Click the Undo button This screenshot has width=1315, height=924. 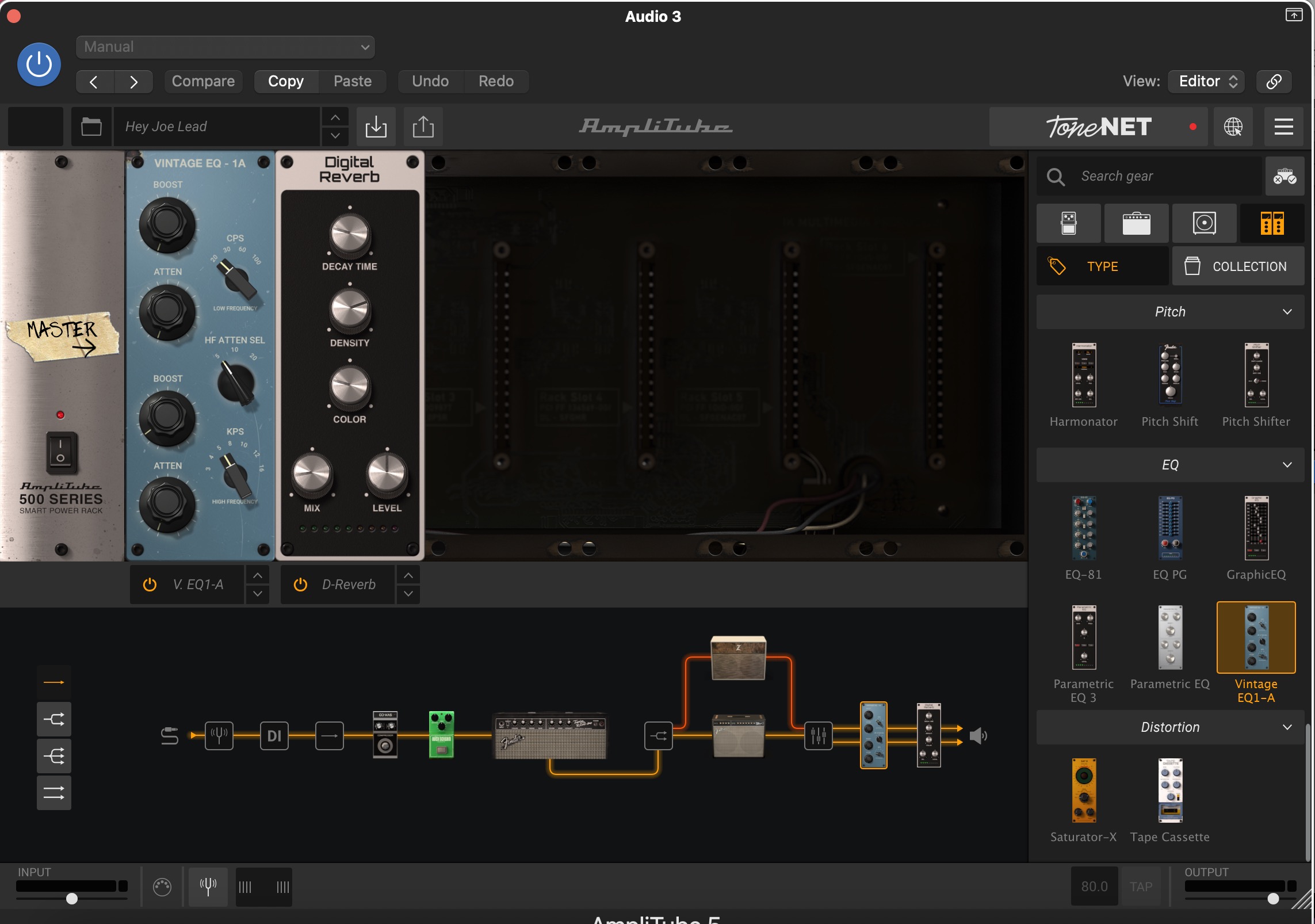(x=430, y=81)
